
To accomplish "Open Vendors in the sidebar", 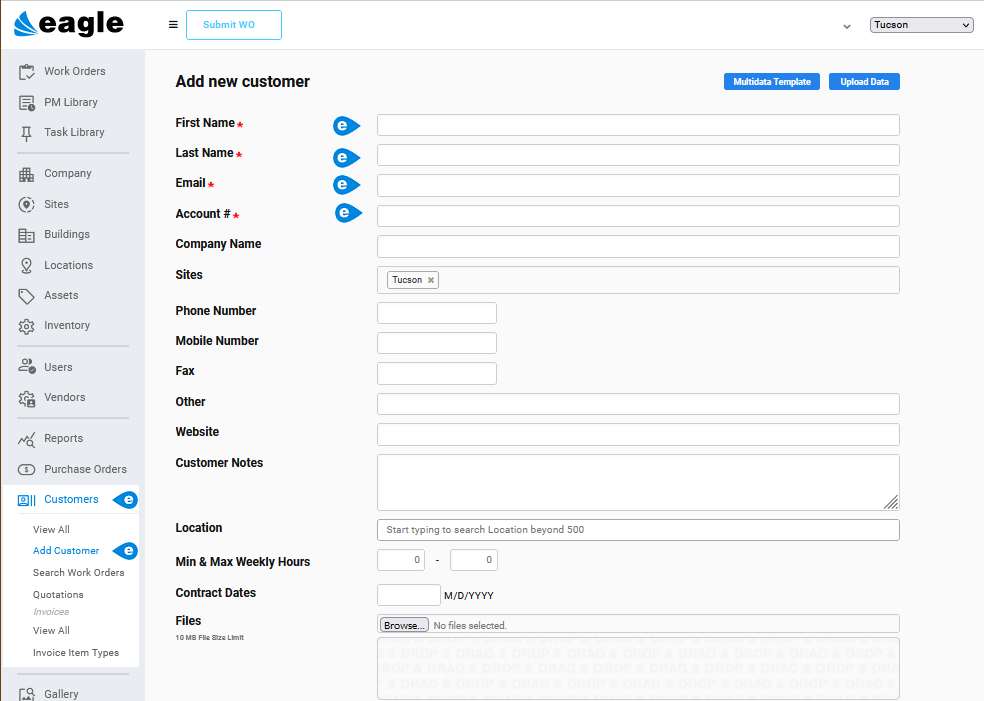I will tap(65, 397).
